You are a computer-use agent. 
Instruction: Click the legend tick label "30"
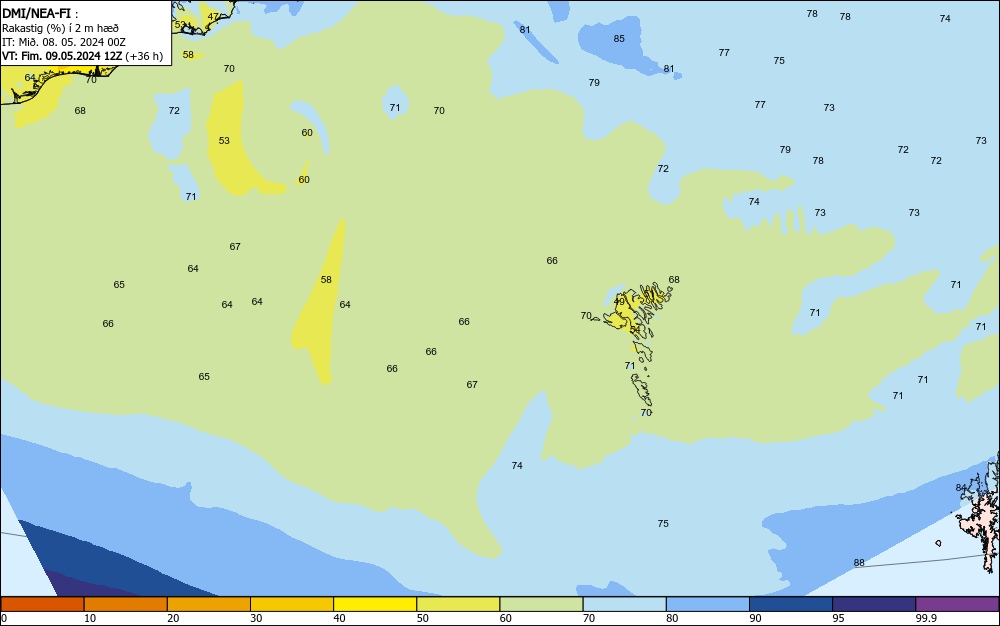tap(256, 618)
